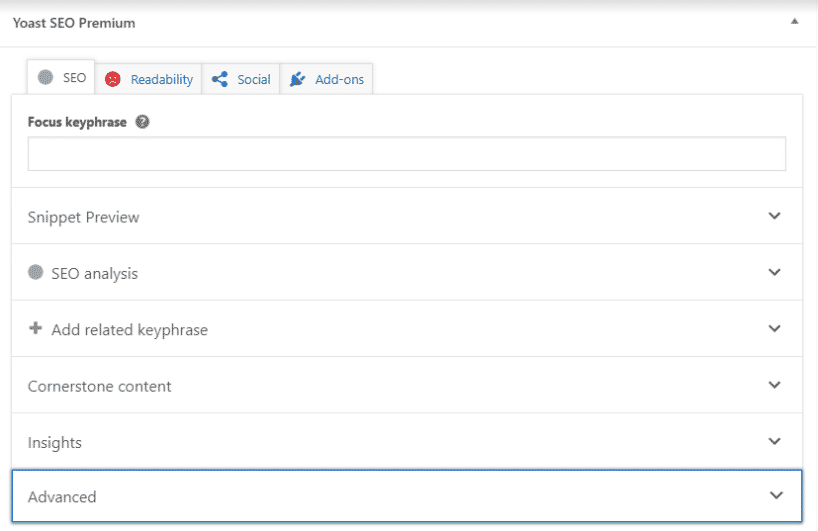The image size is (818, 531).
Task: Click the red sad-face Readability icon
Action: [x=113, y=79]
